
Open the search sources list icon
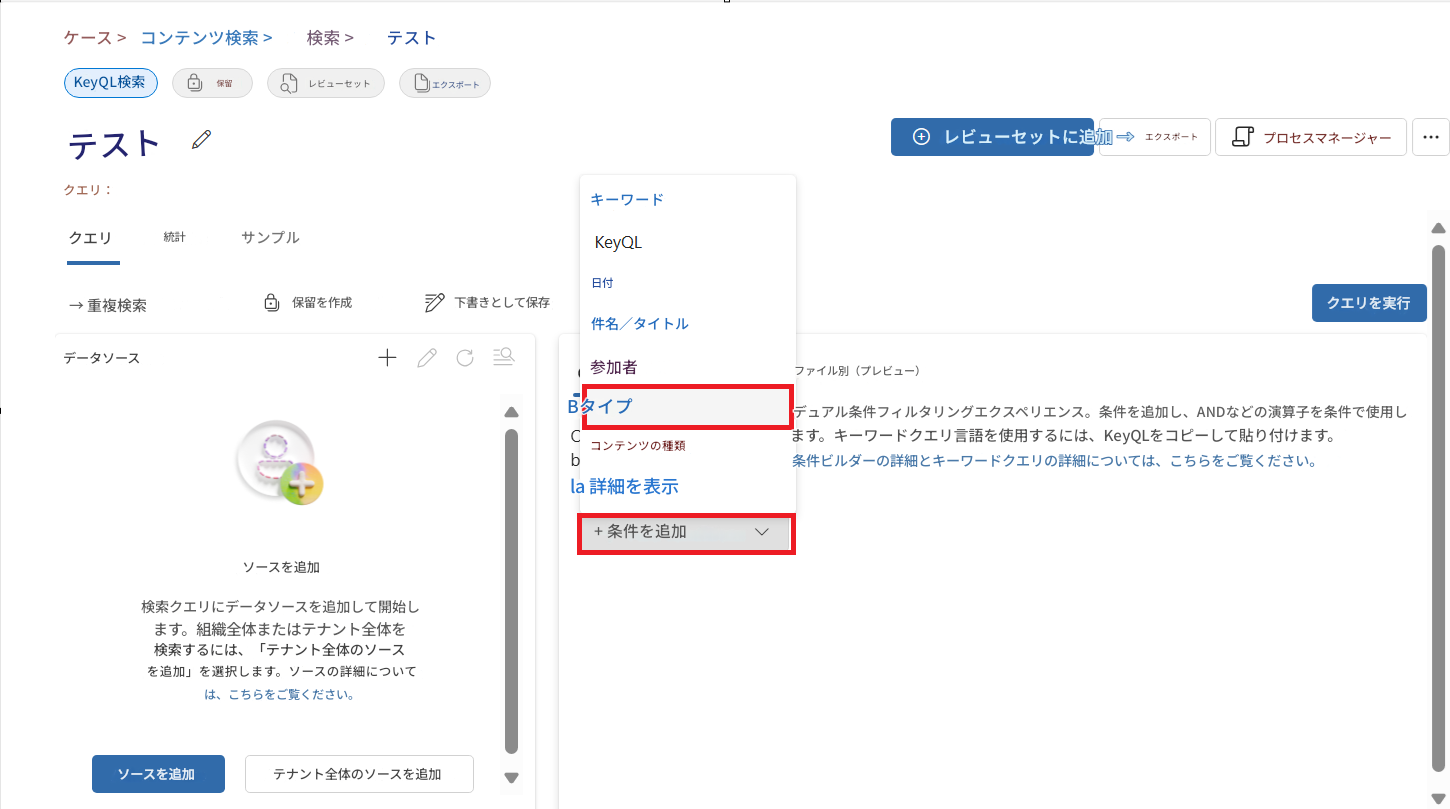pos(504,357)
